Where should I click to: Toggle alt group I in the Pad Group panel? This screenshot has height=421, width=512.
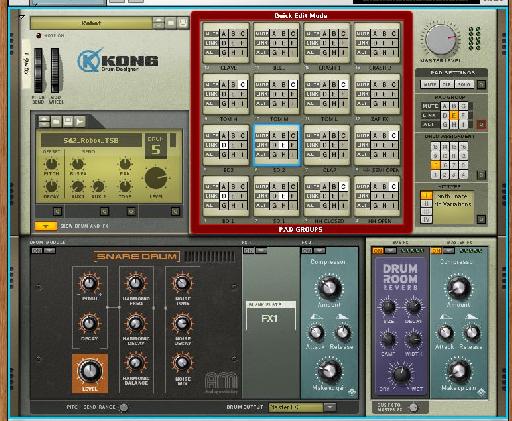pyautogui.click(x=463, y=124)
